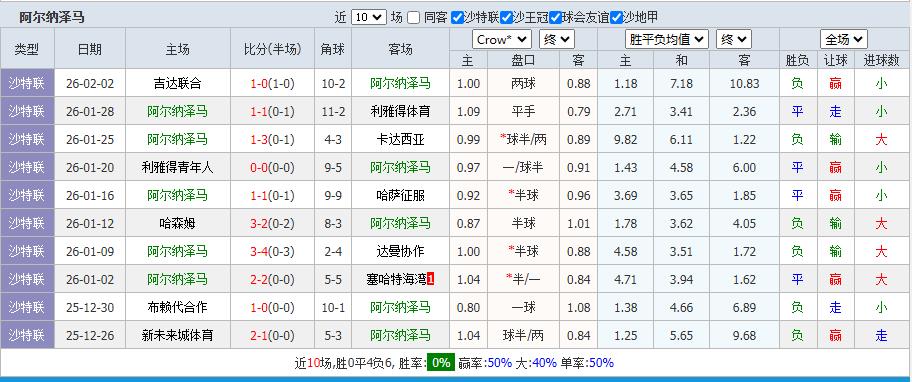Open the 全场 dropdown
The height and width of the screenshot is (382, 912).
click(x=844, y=40)
